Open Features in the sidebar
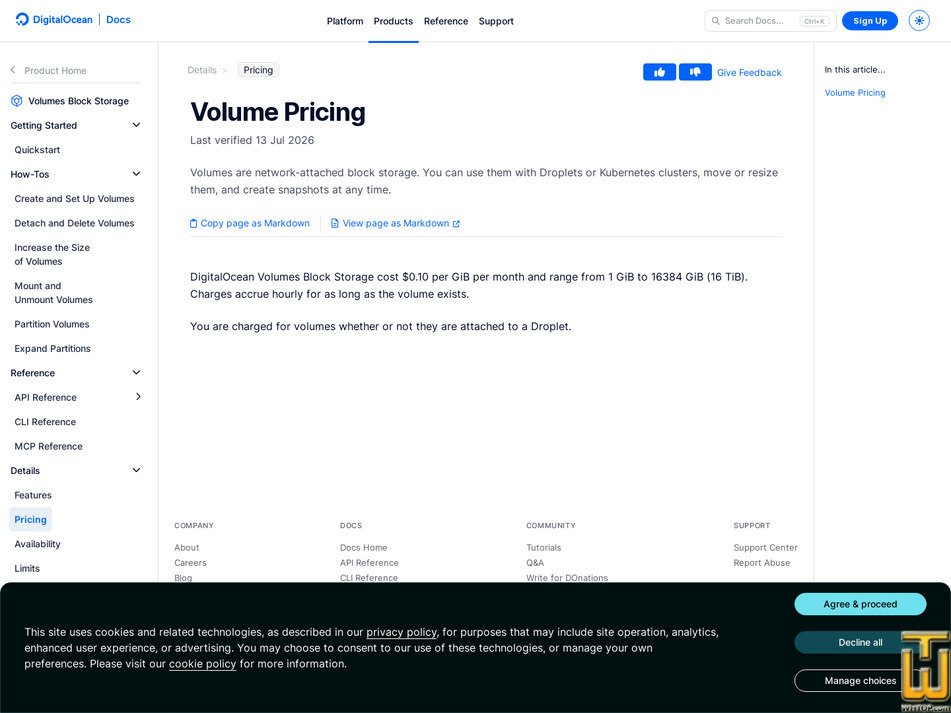951x713 pixels. point(33,495)
